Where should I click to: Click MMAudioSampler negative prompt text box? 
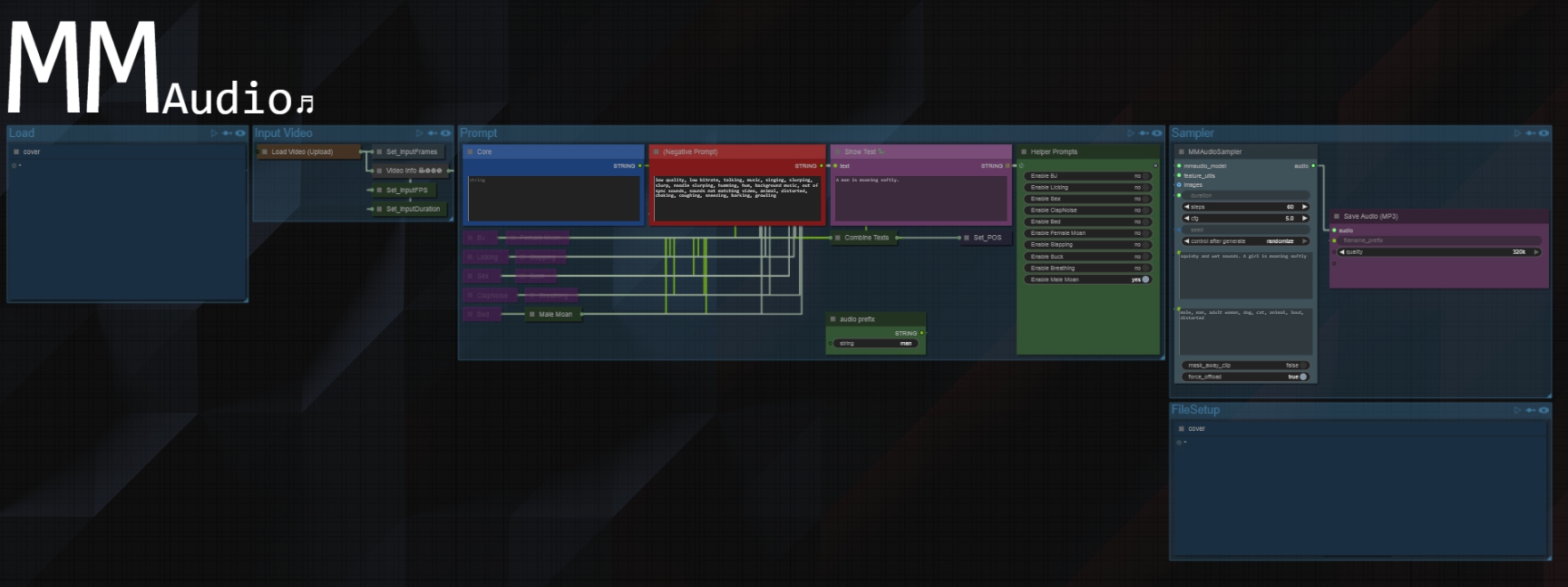(1245, 332)
